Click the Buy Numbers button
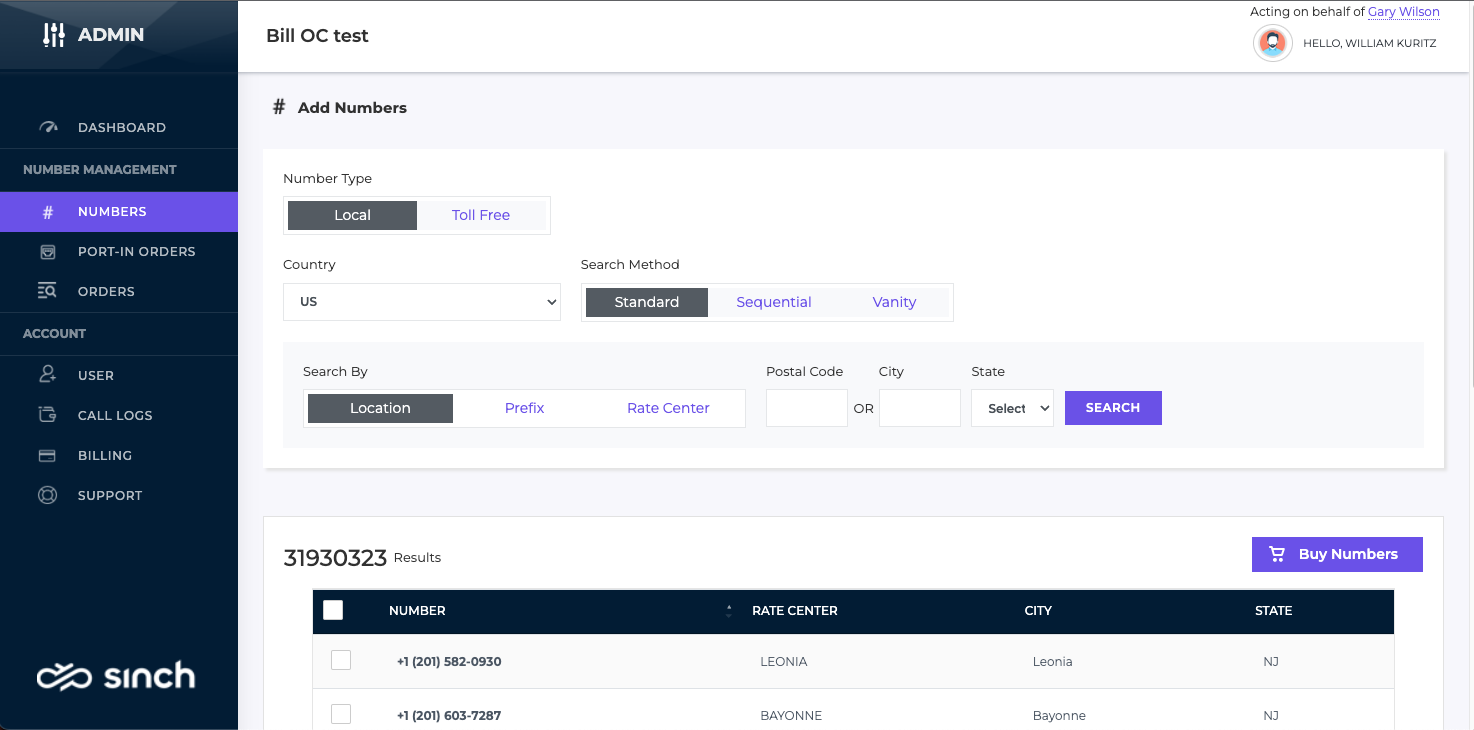 pos(1336,554)
